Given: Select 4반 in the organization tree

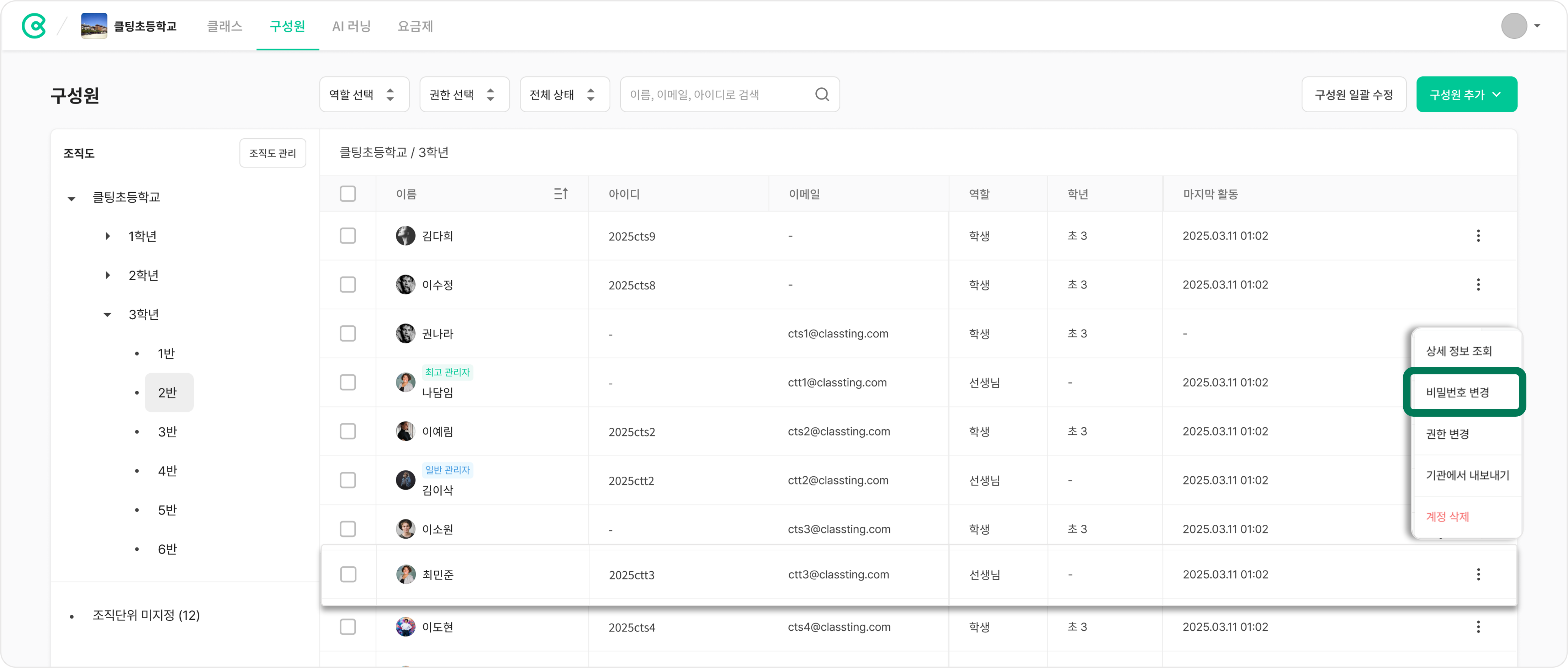Looking at the screenshot, I should click(167, 471).
